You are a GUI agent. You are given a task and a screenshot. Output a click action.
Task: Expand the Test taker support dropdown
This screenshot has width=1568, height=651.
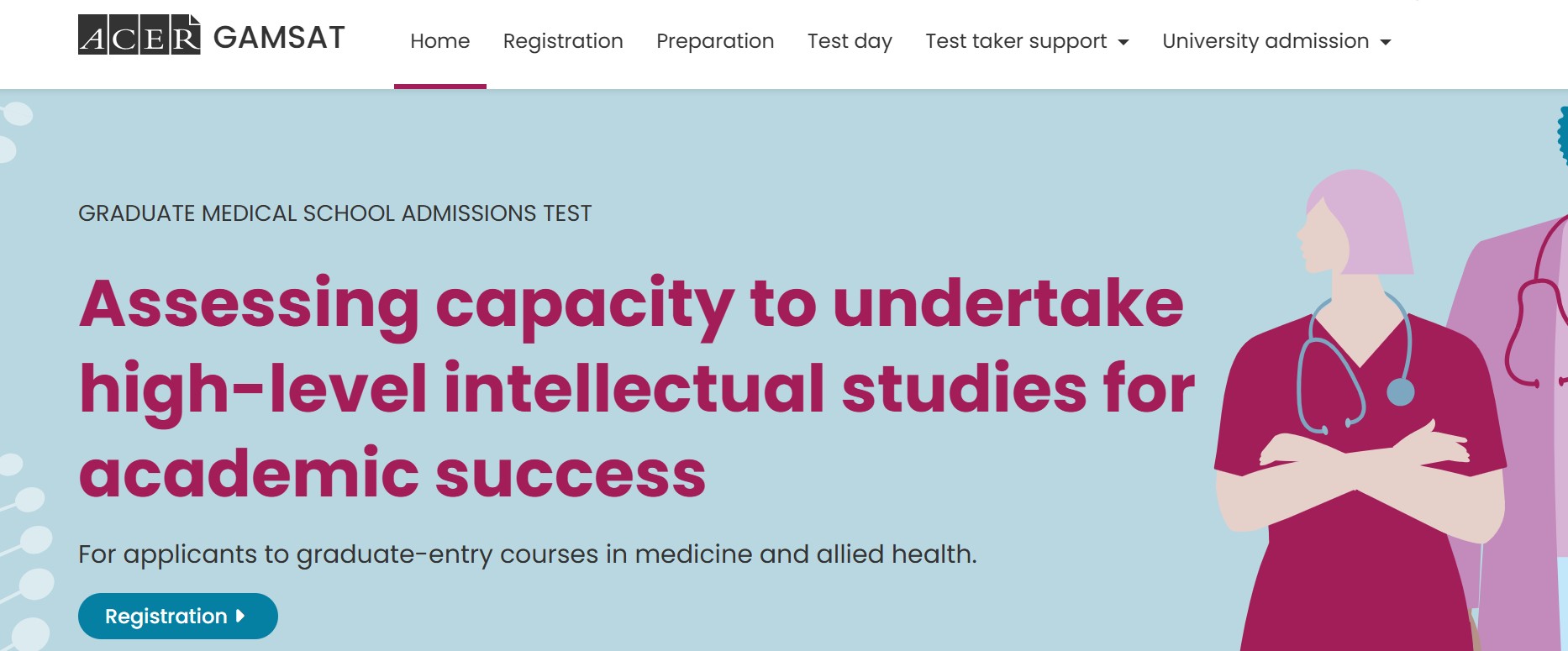click(x=1016, y=41)
